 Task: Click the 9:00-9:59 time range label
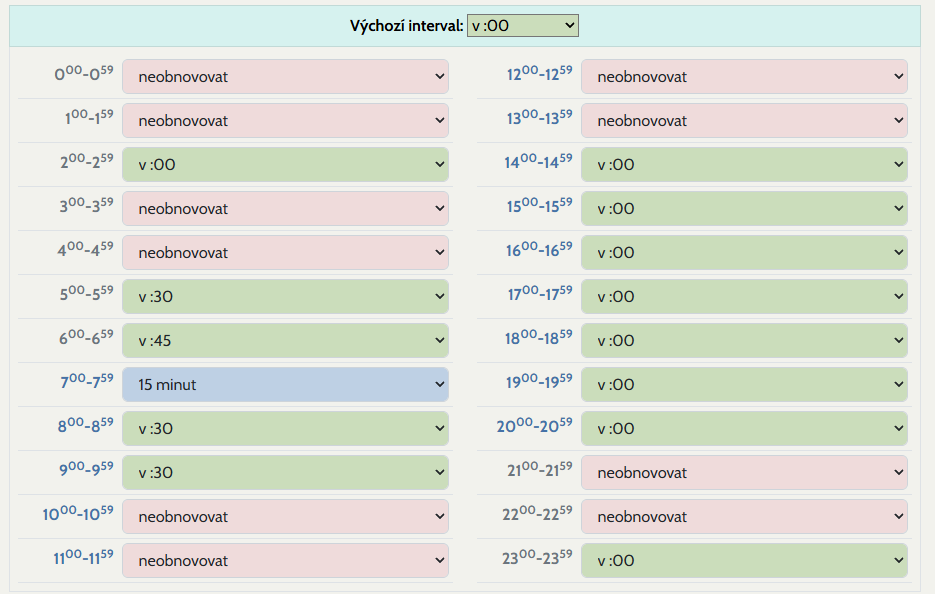tap(86, 469)
